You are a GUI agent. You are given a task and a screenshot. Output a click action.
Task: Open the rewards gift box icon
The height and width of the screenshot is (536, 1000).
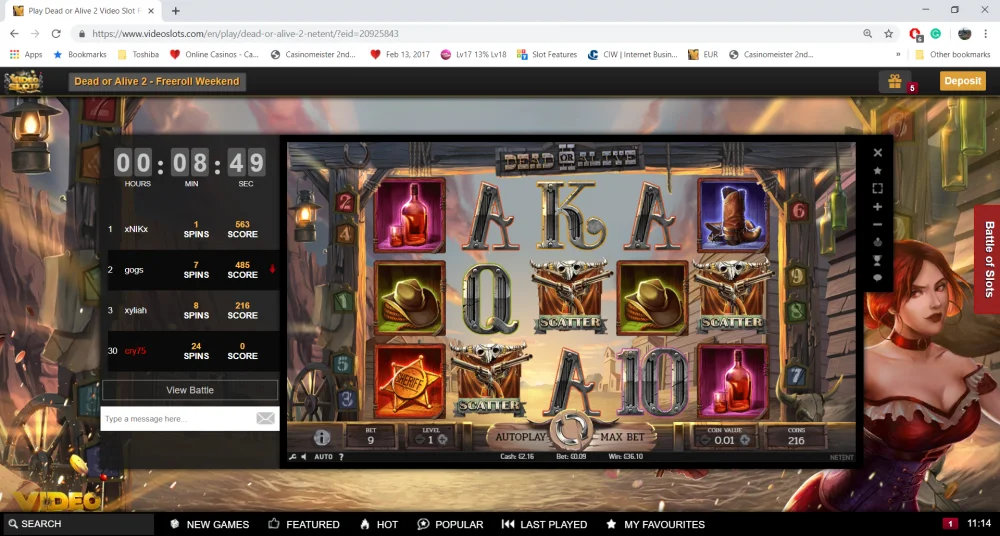pos(895,81)
